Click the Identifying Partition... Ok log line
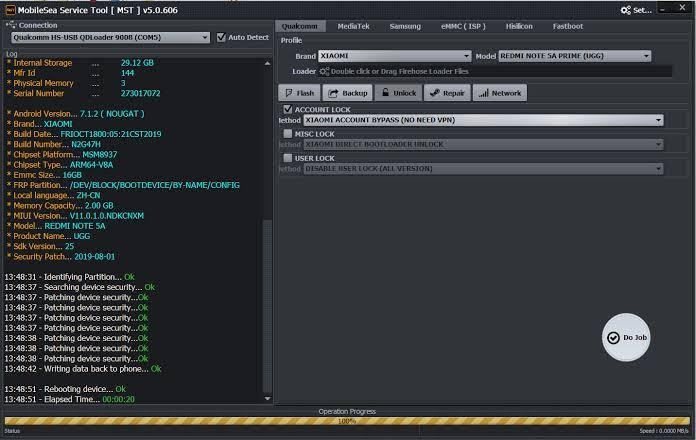Screen dimensions: 696x440 [x=69, y=277]
